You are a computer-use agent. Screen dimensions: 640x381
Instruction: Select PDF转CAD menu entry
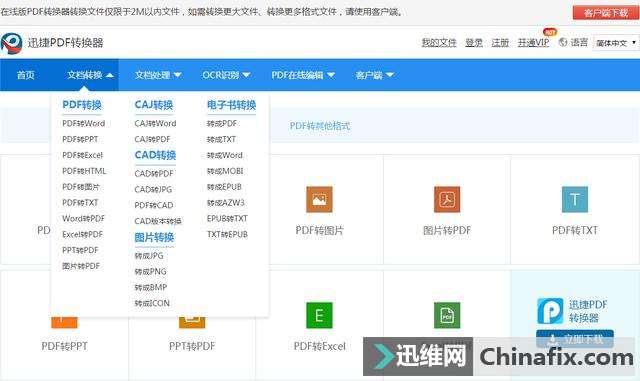coord(154,205)
